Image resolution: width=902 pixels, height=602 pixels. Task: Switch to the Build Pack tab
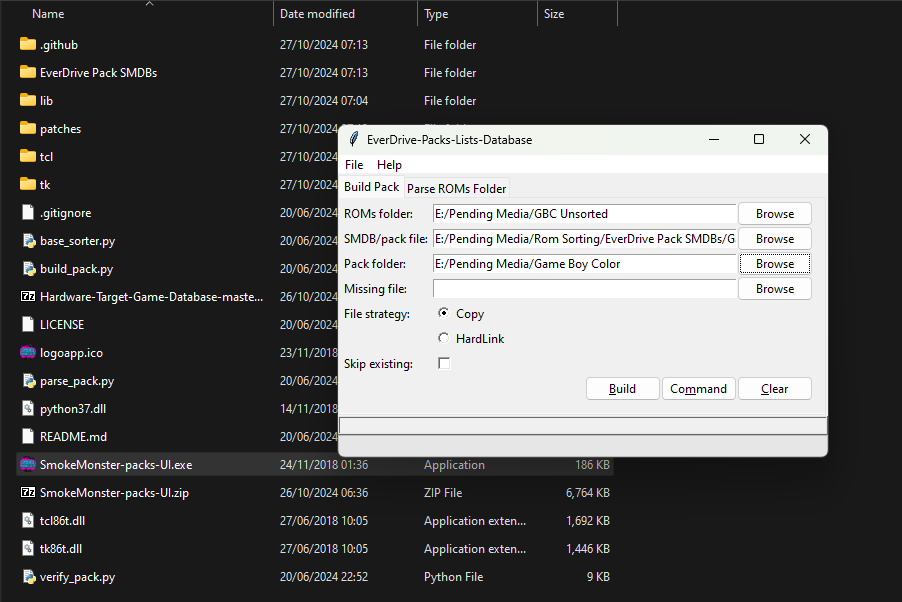pyautogui.click(x=372, y=187)
